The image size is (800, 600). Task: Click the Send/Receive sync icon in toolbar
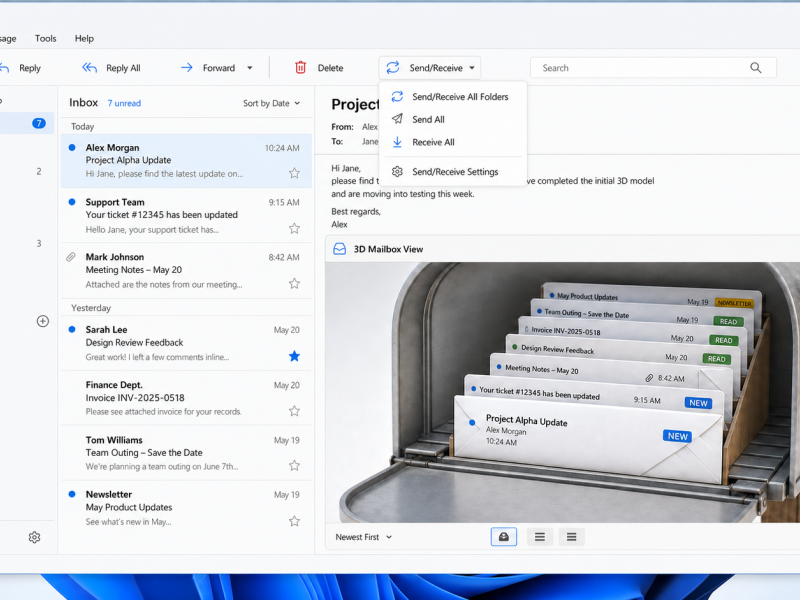click(x=392, y=67)
